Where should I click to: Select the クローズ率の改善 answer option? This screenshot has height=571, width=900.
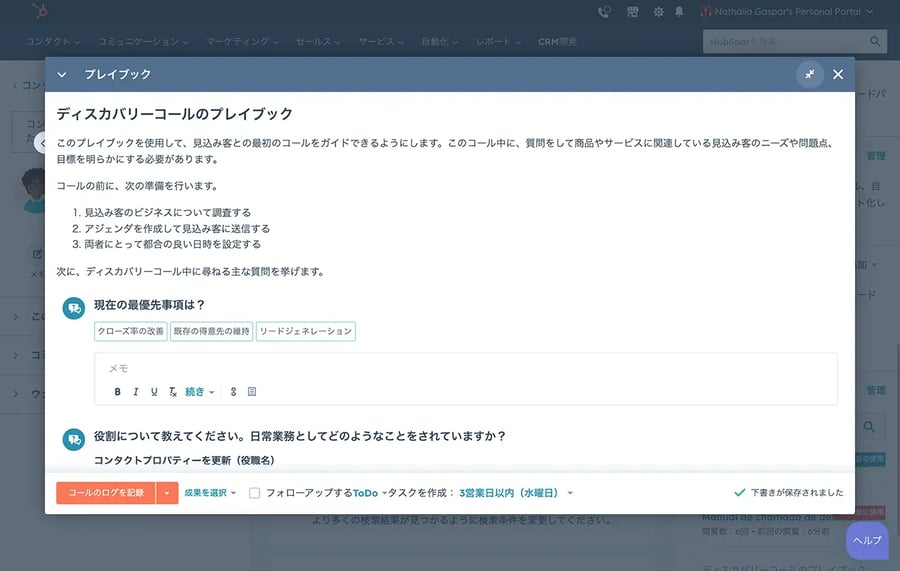pyautogui.click(x=130, y=331)
